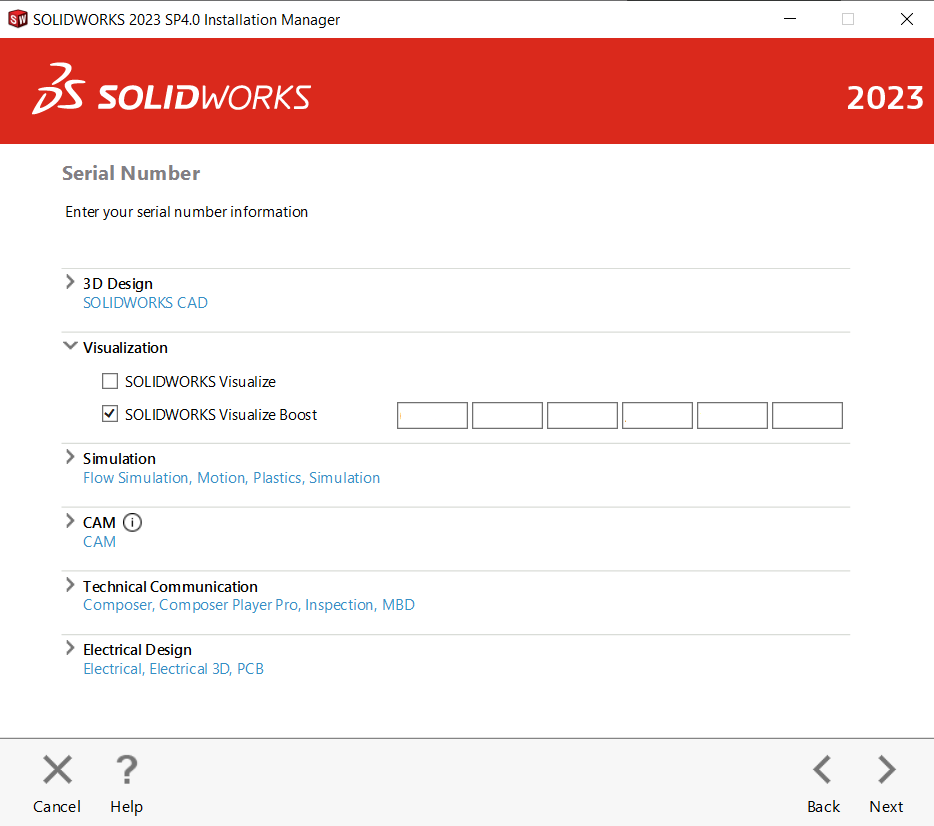This screenshot has width=934, height=826.
Task: Click the CAM info circle icon
Action: coord(133,522)
